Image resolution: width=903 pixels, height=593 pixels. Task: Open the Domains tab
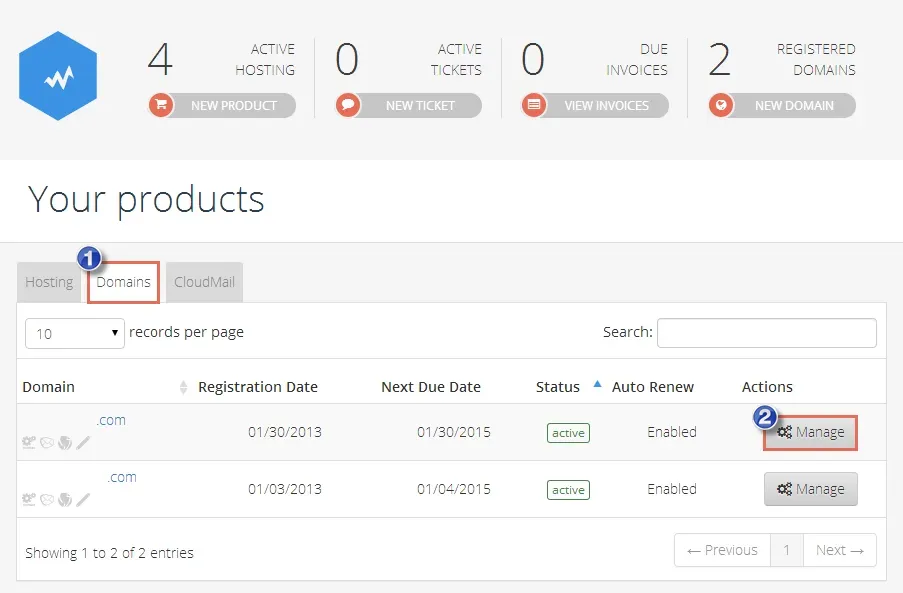point(123,282)
